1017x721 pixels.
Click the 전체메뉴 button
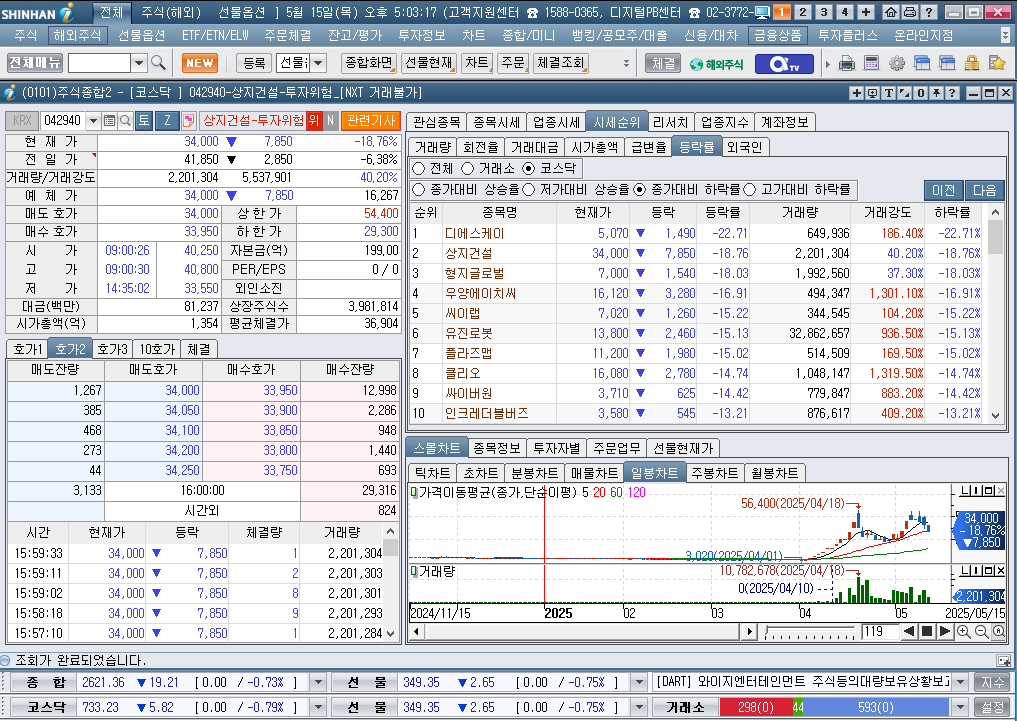pyautogui.click(x=35, y=63)
